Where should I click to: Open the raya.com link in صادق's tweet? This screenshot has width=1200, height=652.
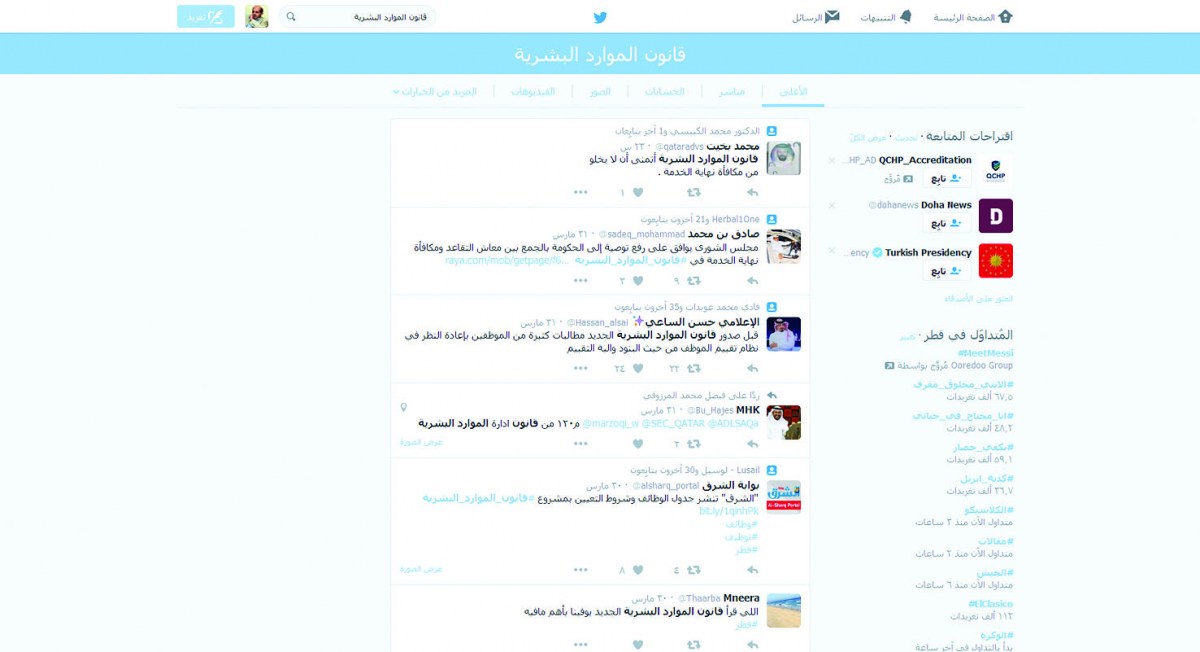click(506, 260)
